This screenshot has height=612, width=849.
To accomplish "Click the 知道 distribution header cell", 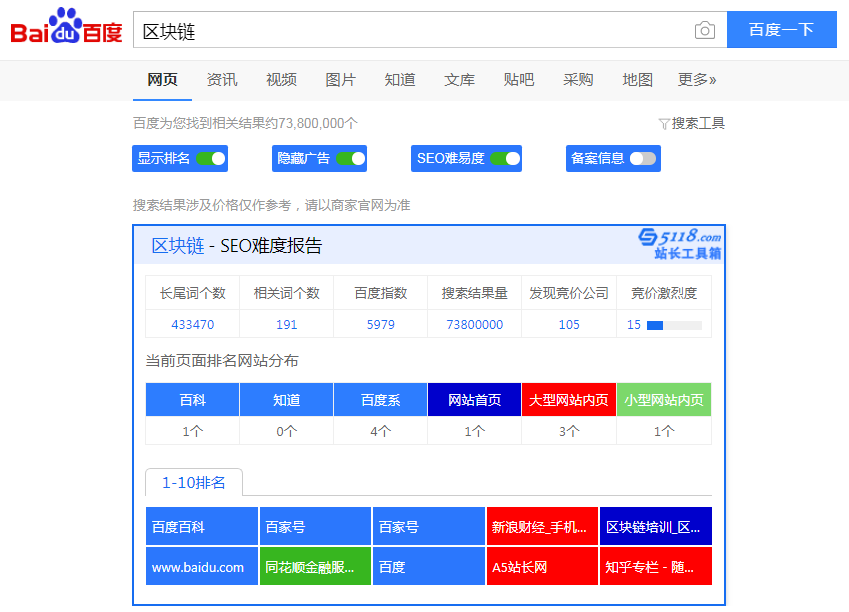I will tap(286, 400).
